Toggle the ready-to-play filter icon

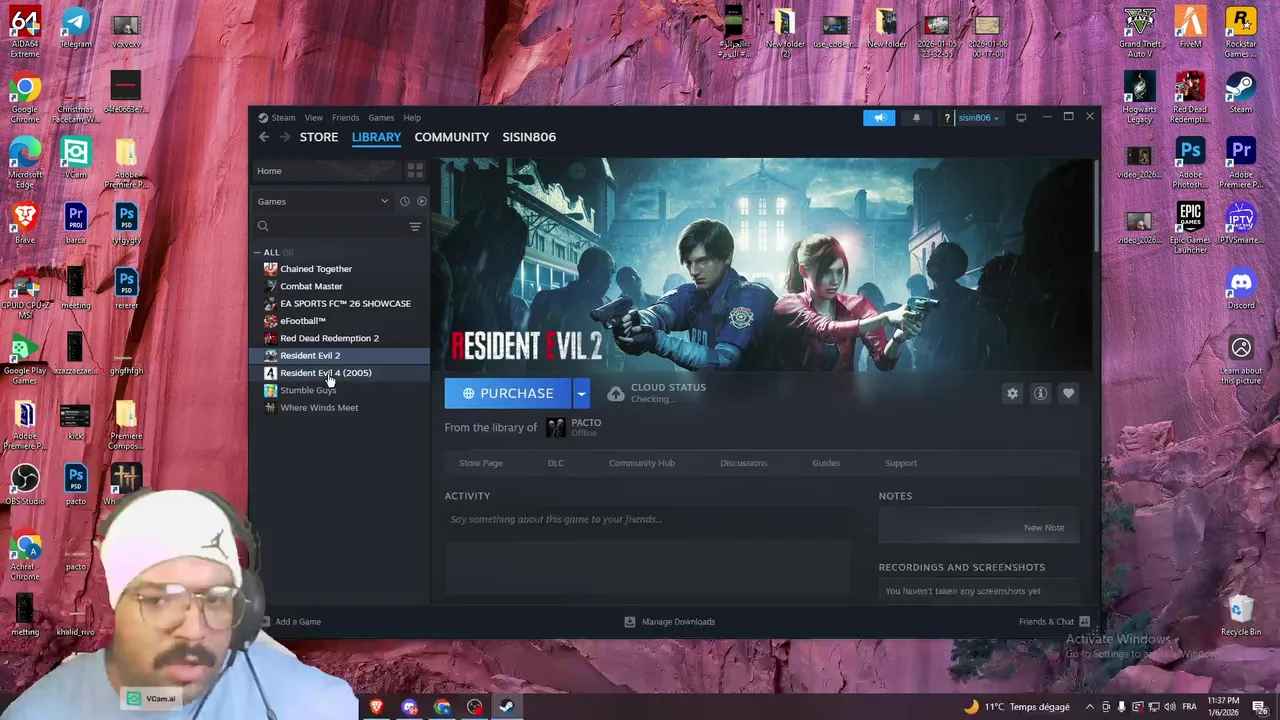point(421,201)
